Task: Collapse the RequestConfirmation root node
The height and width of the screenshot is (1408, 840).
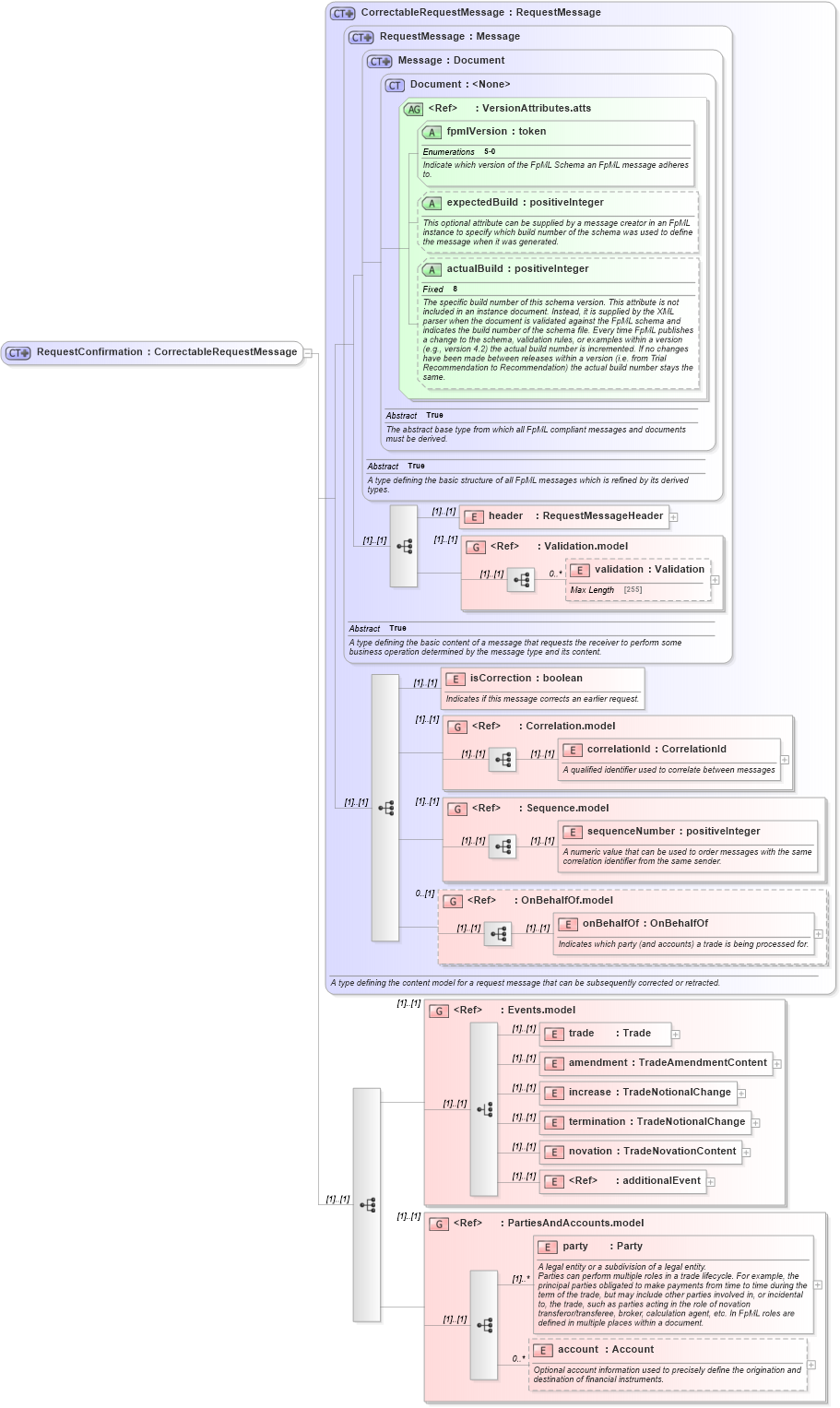Action: 308,352
